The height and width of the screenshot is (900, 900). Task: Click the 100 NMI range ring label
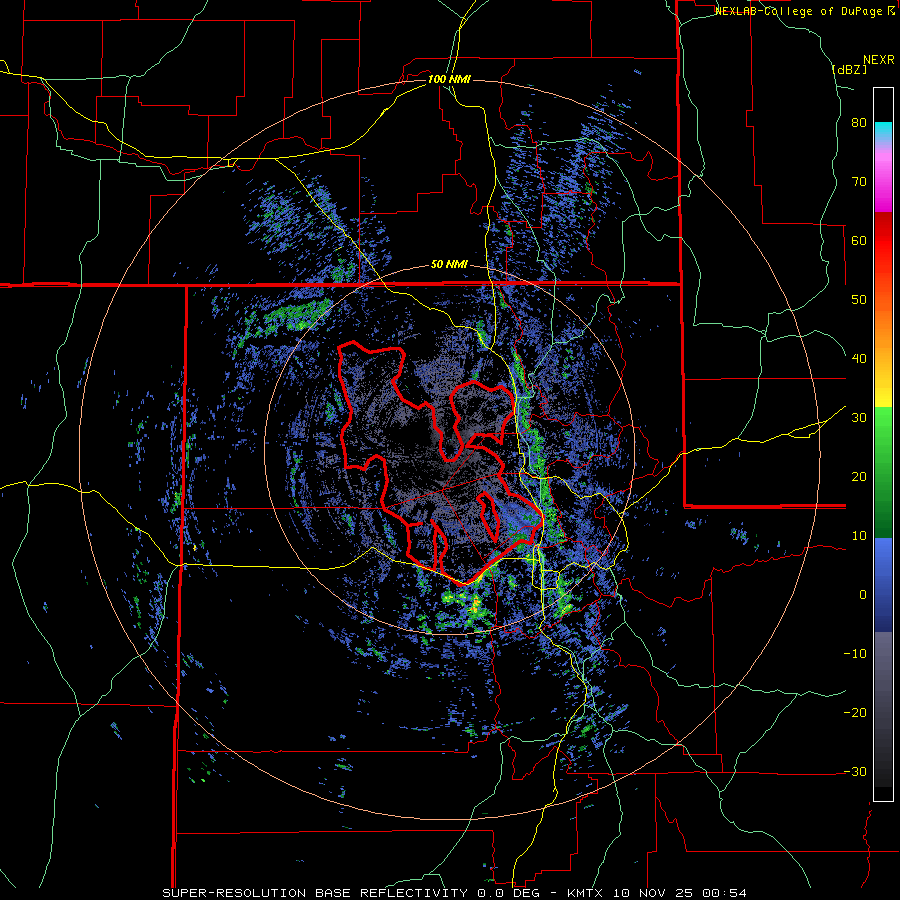tap(449, 79)
